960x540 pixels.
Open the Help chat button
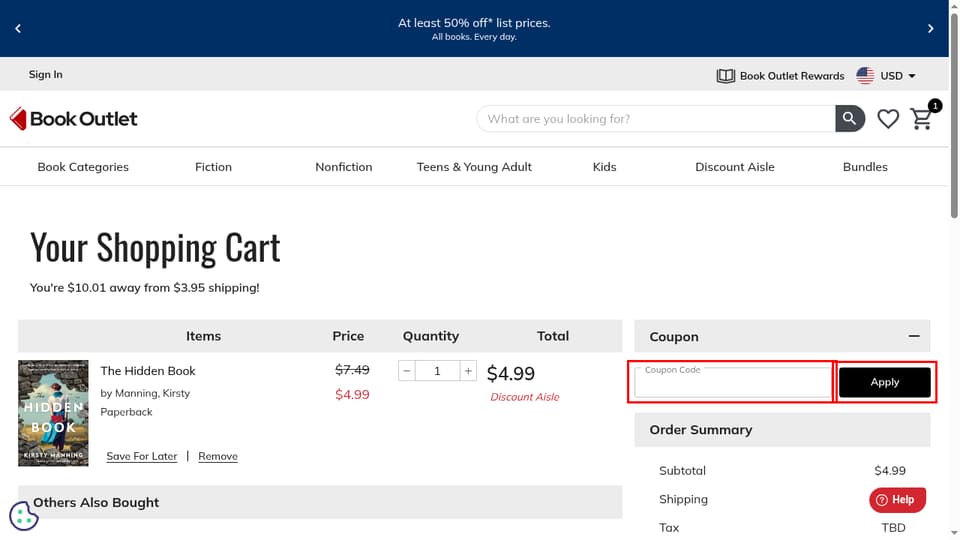[897, 500]
